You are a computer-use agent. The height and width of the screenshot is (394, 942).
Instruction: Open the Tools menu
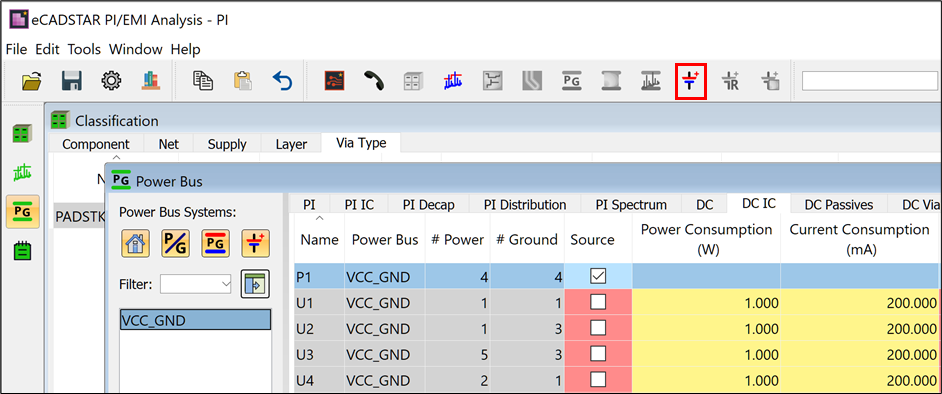click(84, 49)
